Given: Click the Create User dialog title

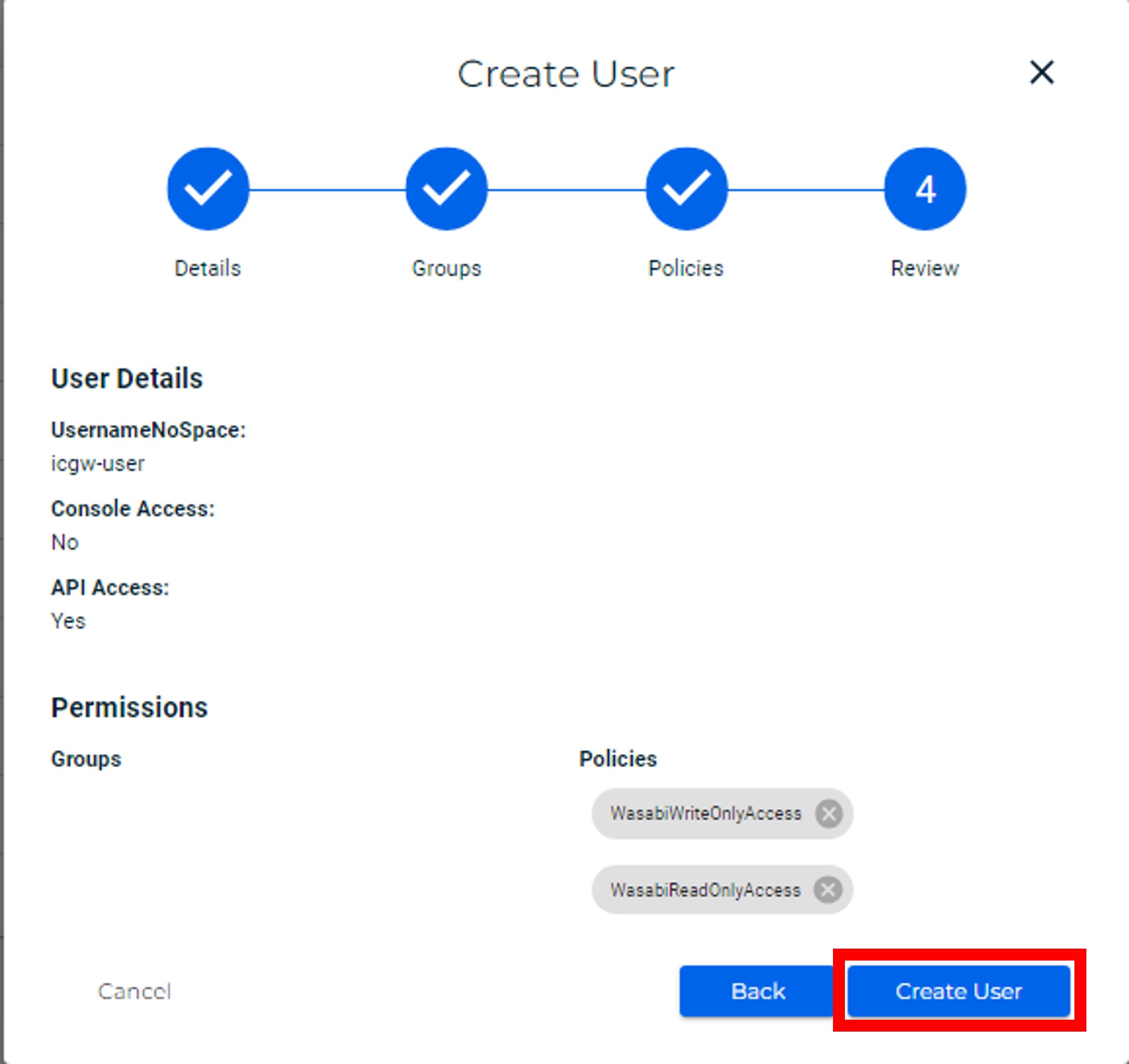Looking at the screenshot, I should tap(566, 74).
